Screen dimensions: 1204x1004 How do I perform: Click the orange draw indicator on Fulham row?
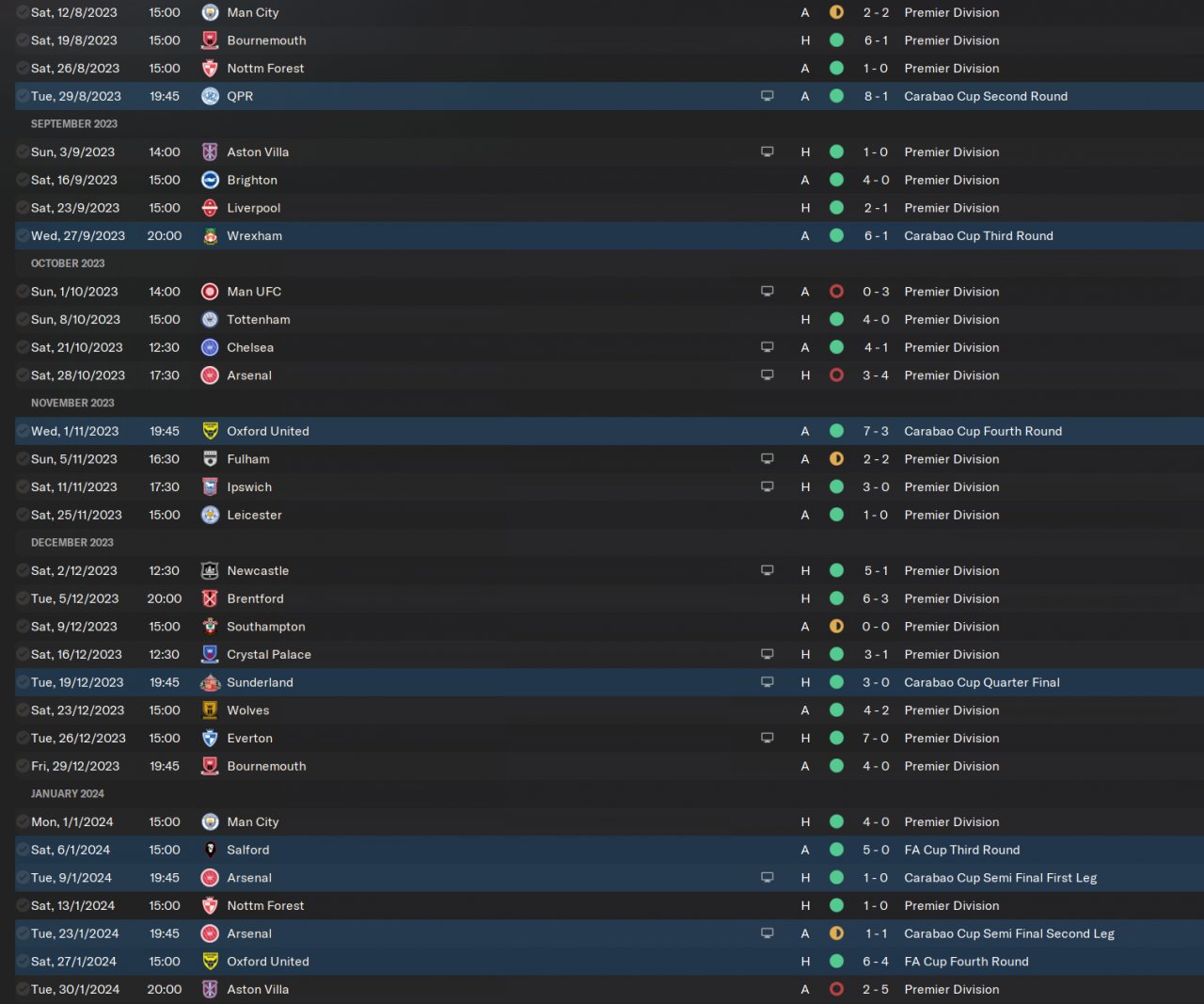click(x=836, y=459)
